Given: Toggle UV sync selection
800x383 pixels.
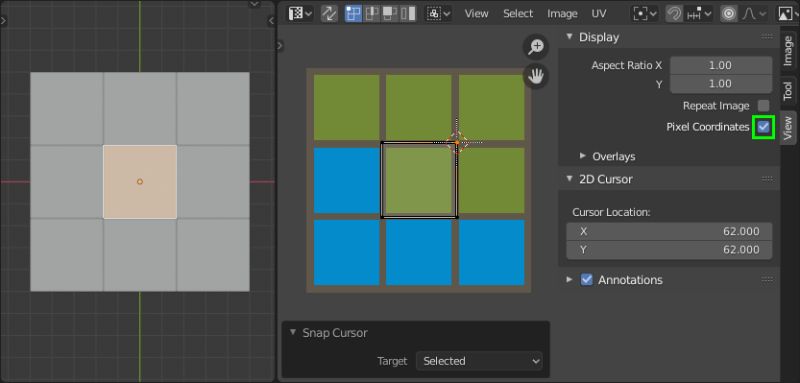Looking at the screenshot, I should tap(329, 14).
